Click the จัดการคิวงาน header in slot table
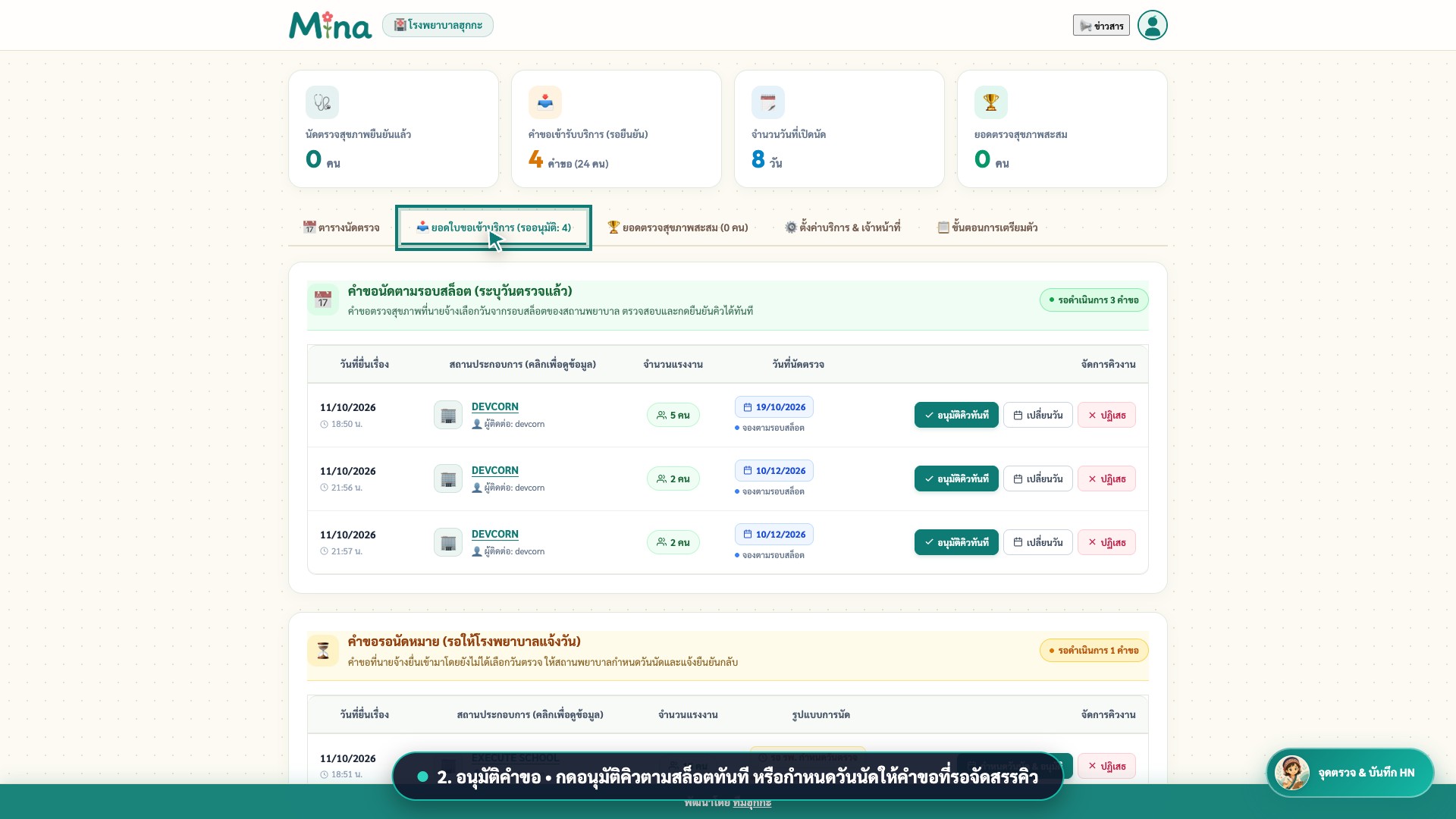The width and height of the screenshot is (1456, 819). coord(1108,365)
